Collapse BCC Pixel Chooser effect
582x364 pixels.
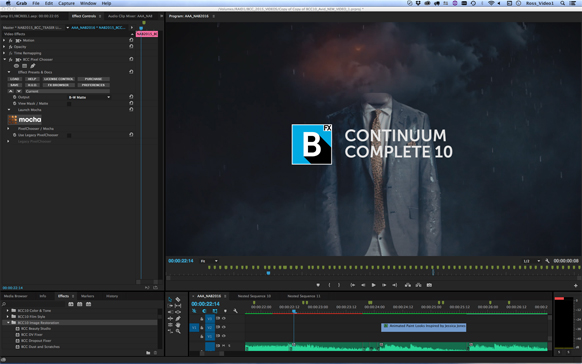(x=4, y=59)
